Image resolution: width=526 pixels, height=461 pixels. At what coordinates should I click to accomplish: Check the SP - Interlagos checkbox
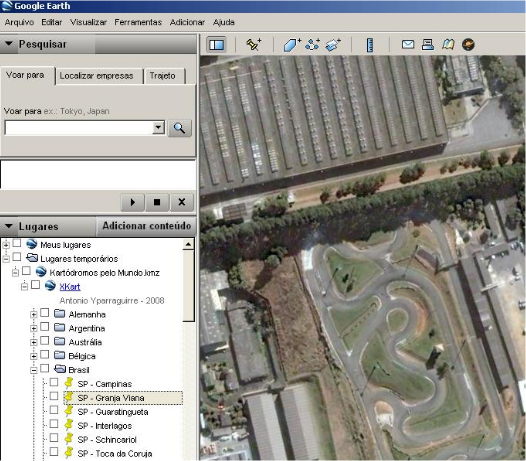click(x=54, y=424)
